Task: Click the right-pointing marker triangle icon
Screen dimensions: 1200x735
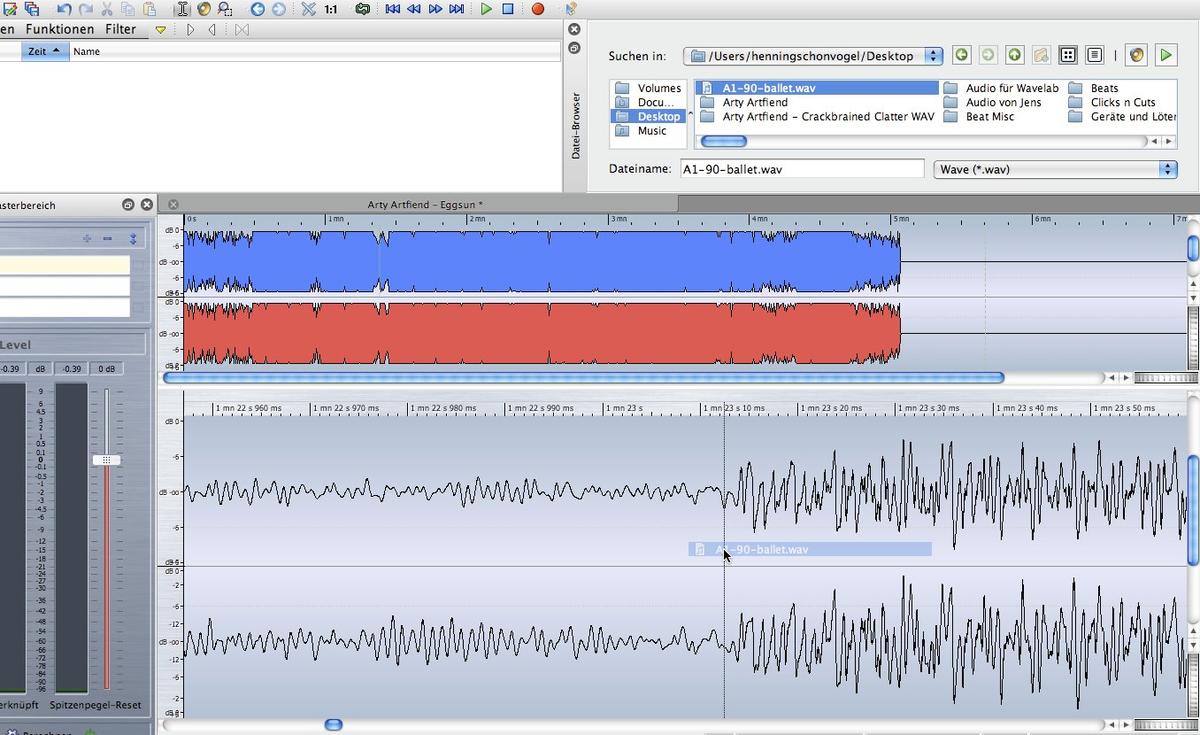Action: [x=190, y=30]
